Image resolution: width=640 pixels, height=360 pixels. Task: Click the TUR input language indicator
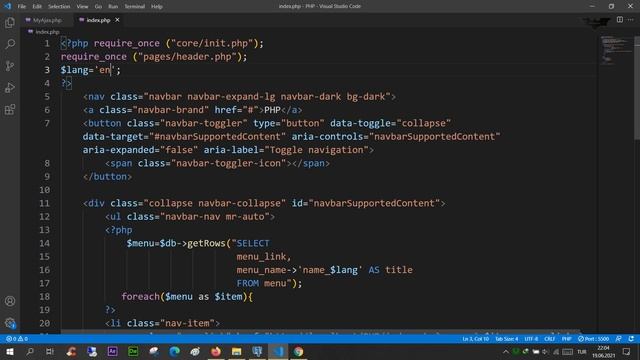582,352
